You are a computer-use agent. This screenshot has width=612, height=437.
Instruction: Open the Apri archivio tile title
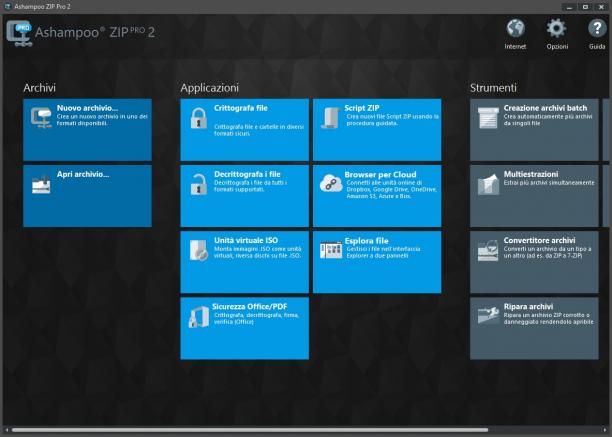tap(83, 174)
